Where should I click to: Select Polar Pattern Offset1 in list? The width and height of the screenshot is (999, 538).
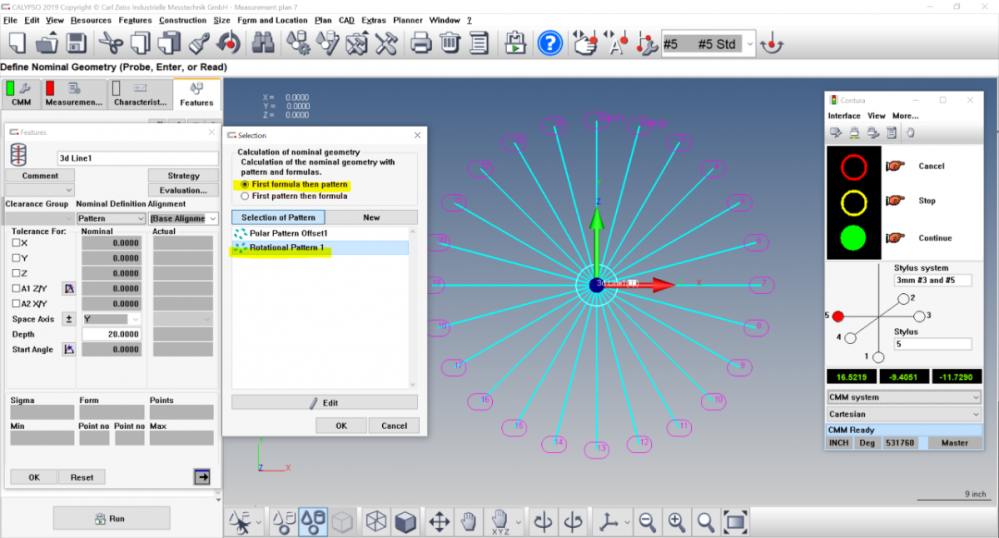(x=320, y=233)
